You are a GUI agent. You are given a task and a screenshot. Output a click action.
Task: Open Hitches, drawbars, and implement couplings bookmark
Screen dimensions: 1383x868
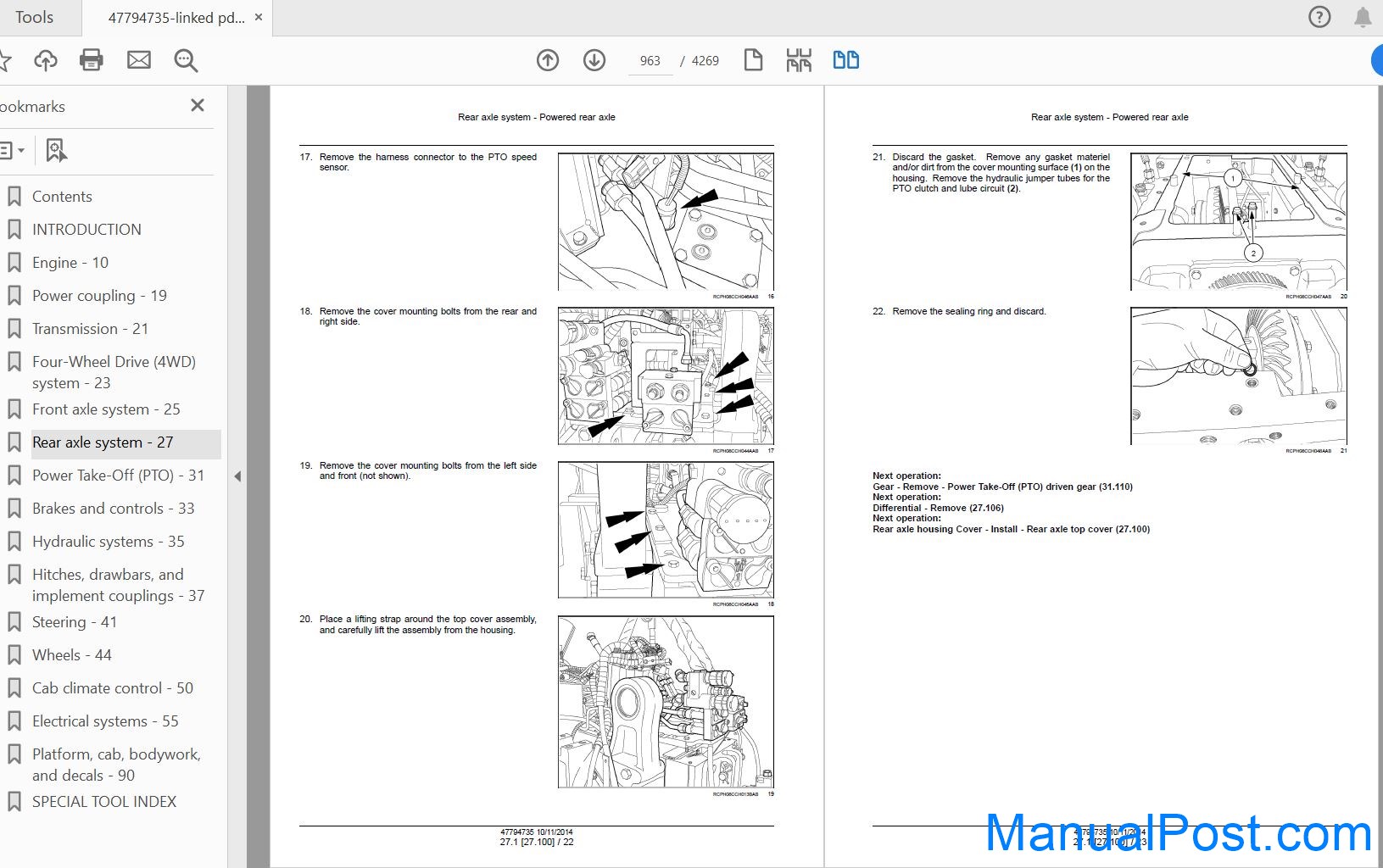click(x=118, y=585)
